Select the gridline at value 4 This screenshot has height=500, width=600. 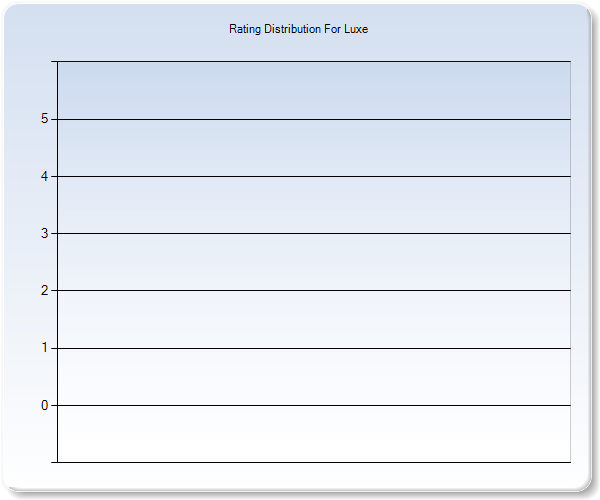pos(314,176)
